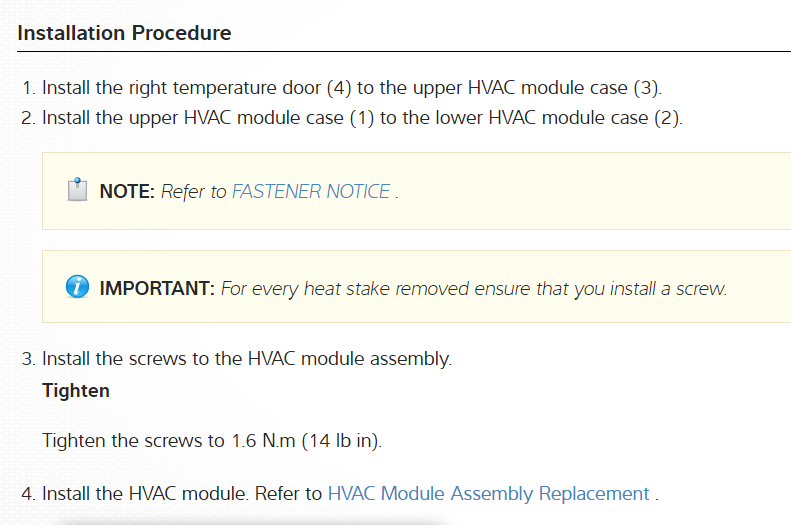Open HVAC Module Assembly Replacement link
Viewport: 791px width, 525px height.
coord(489,493)
